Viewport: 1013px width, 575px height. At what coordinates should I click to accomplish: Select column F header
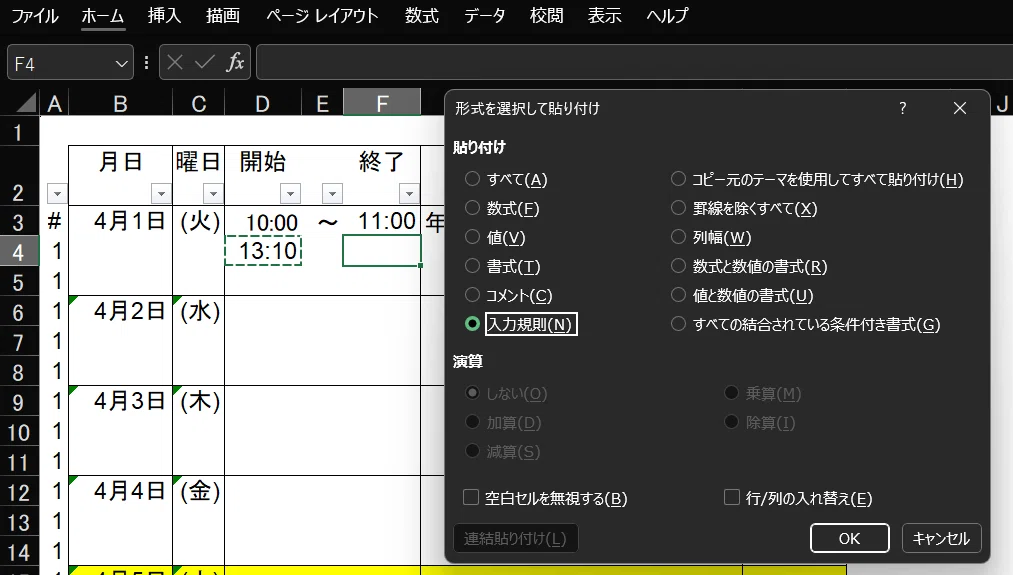pyautogui.click(x=382, y=103)
